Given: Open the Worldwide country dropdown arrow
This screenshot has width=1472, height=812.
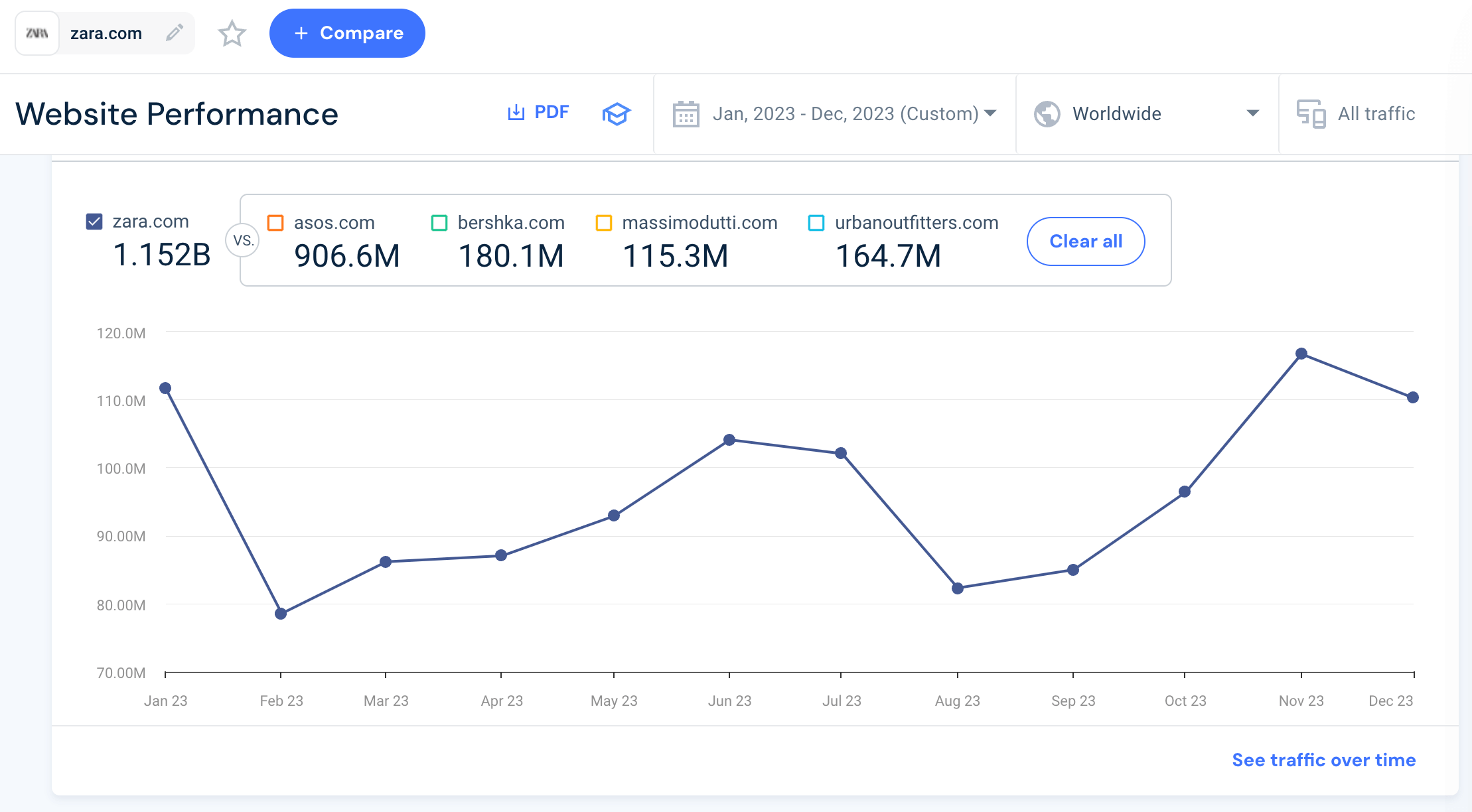Looking at the screenshot, I should coord(1252,113).
